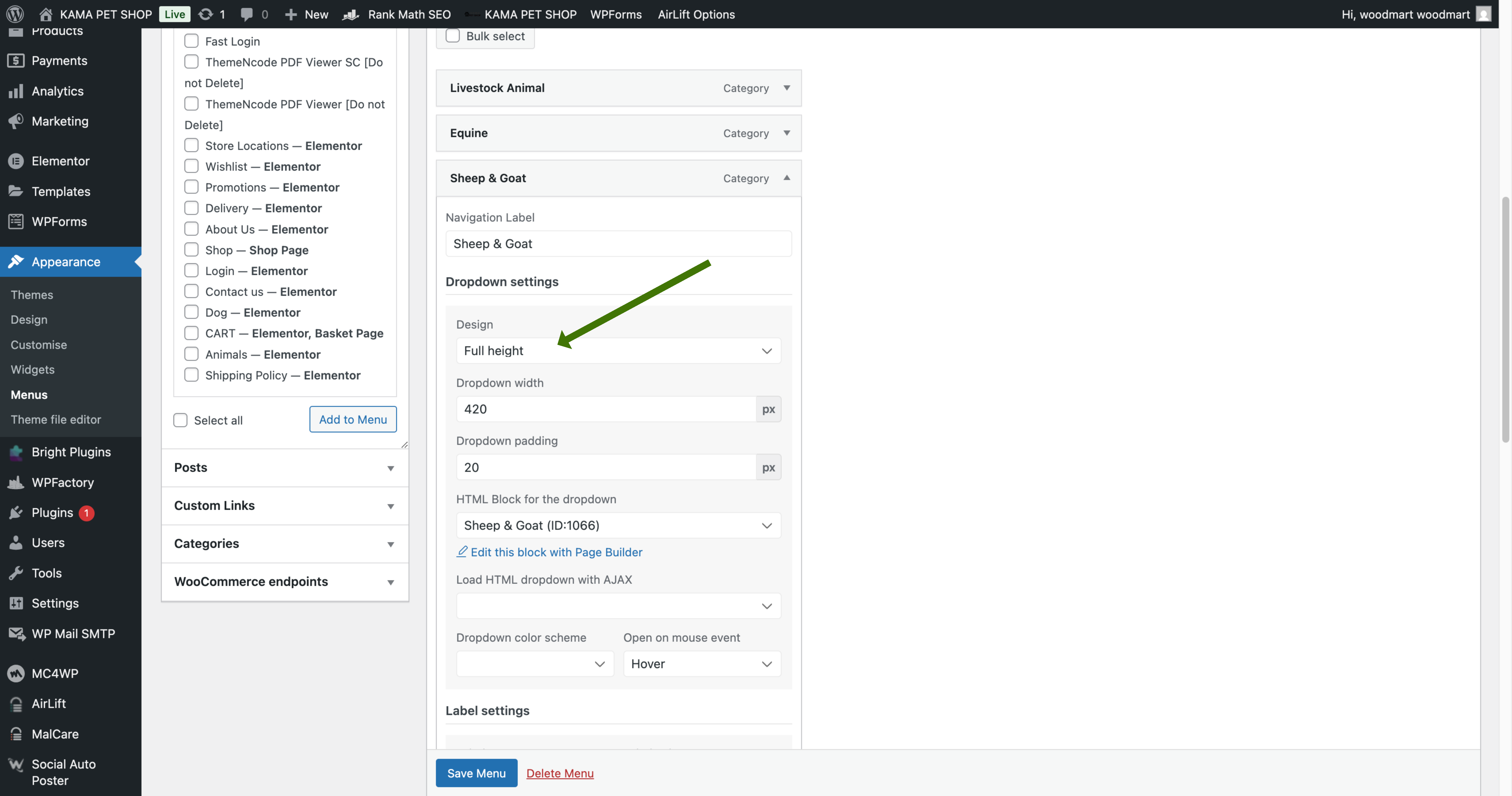Screen dimensions: 1512x796
Task: Open the updates refresh icon
Action: coord(205,14)
